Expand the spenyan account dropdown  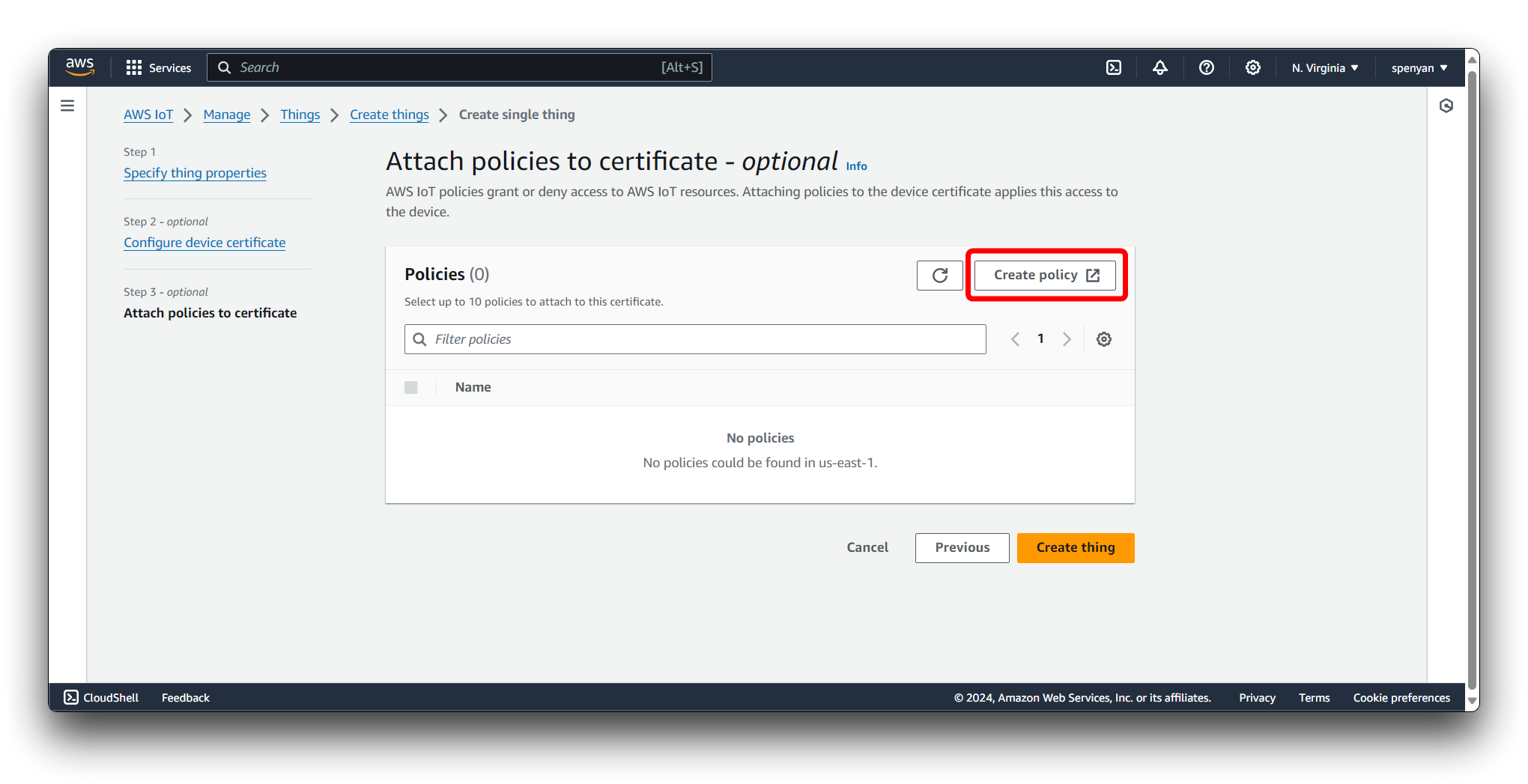tap(1419, 67)
